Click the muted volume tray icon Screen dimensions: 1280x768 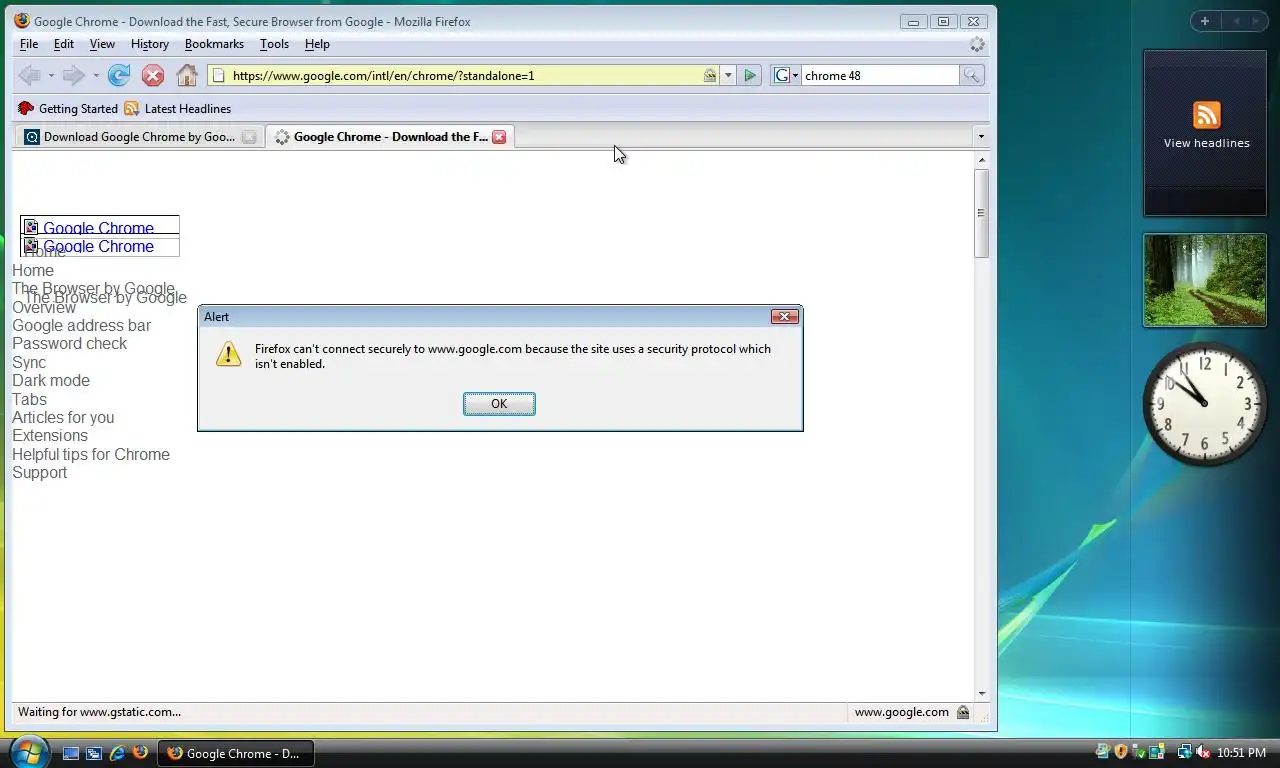point(1203,752)
